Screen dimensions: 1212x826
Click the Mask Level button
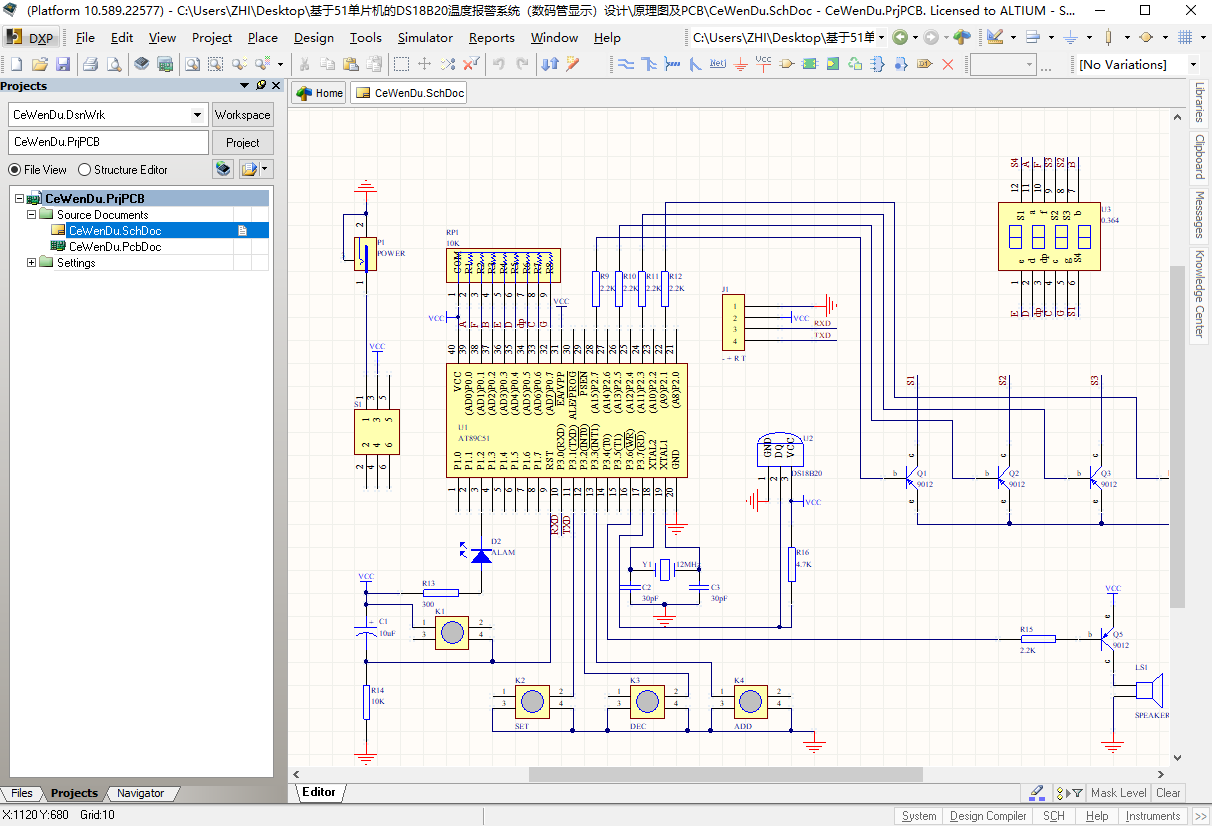click(x=1118, y=793)
